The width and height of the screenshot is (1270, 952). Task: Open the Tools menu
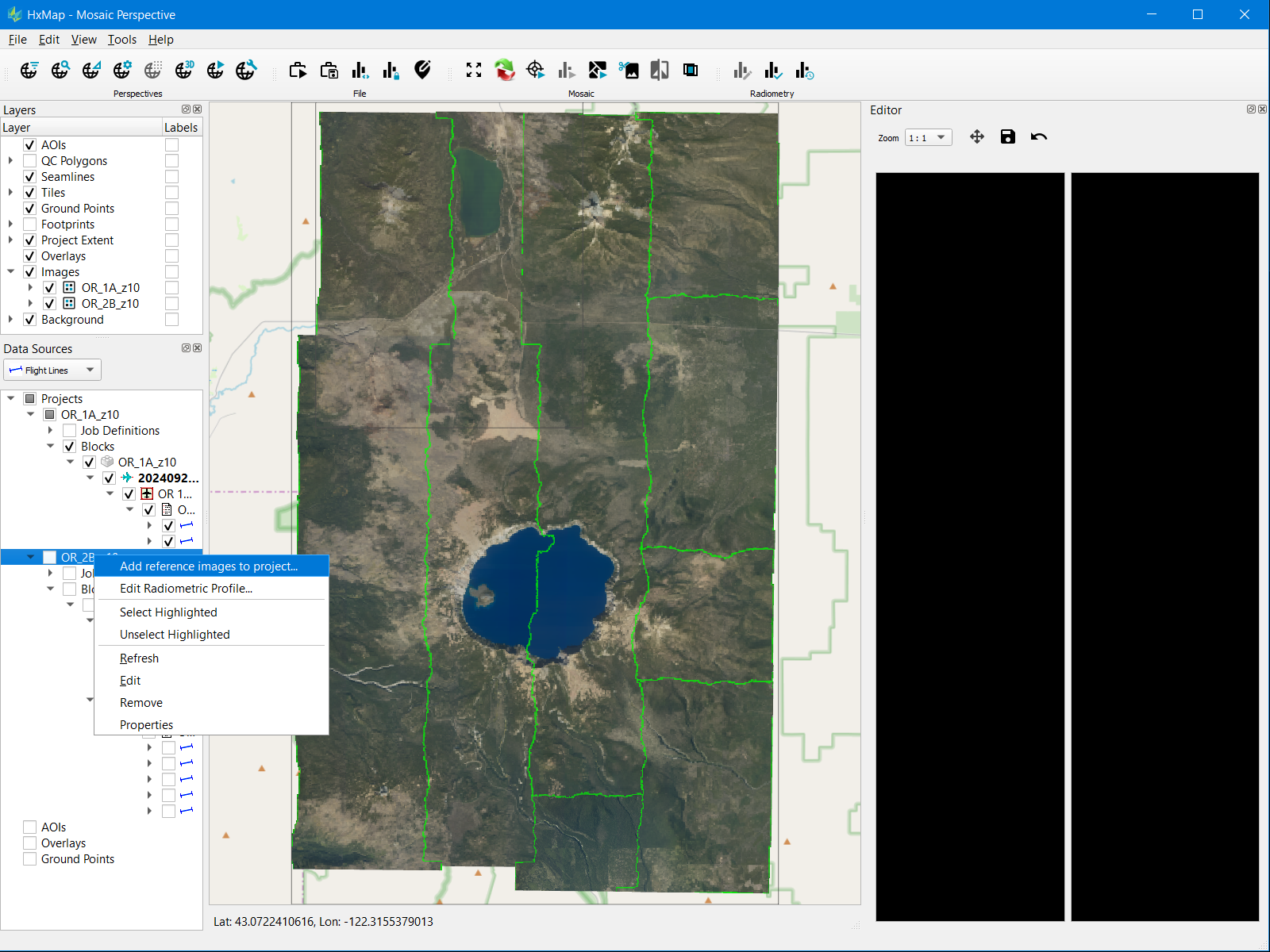(121, 40)
